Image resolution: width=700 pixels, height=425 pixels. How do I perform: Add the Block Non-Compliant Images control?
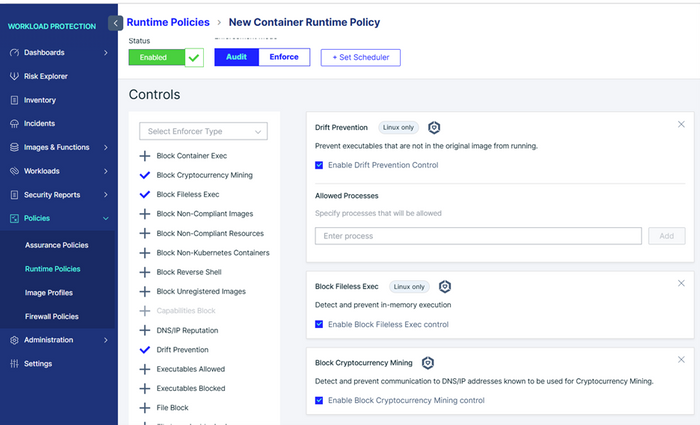click(x=145, y=214)
